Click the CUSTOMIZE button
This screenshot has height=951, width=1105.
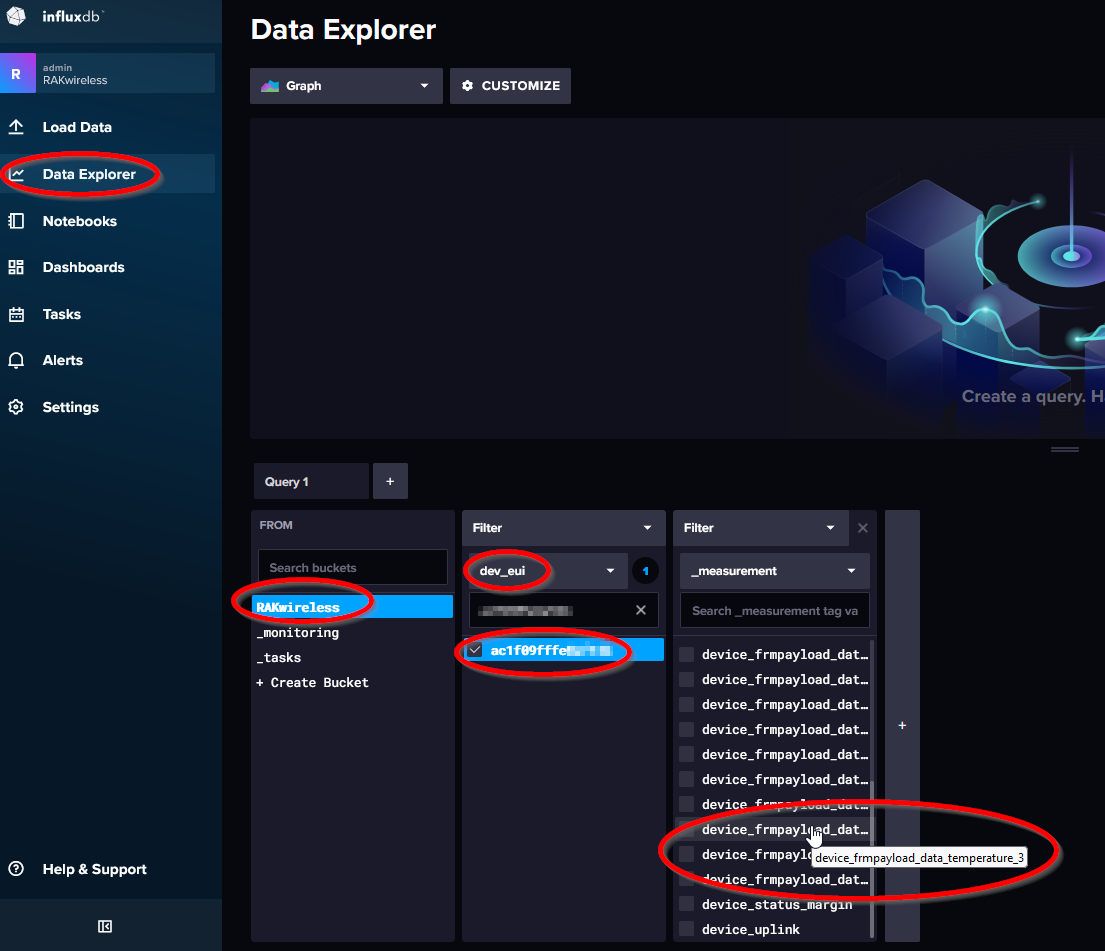coord(510,86)
